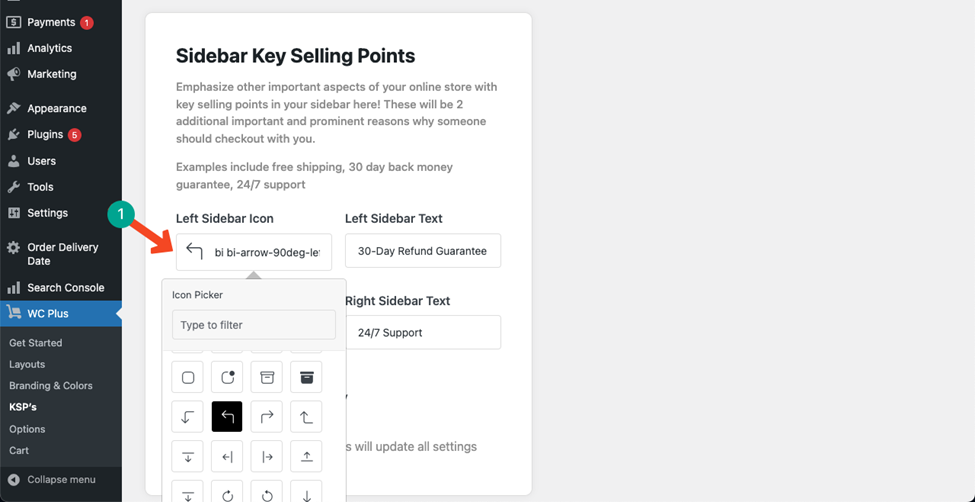Pick the outlined archive box icon
This screenshot has height=502, width=975.
pyautogui.click(x=267, y=377)
